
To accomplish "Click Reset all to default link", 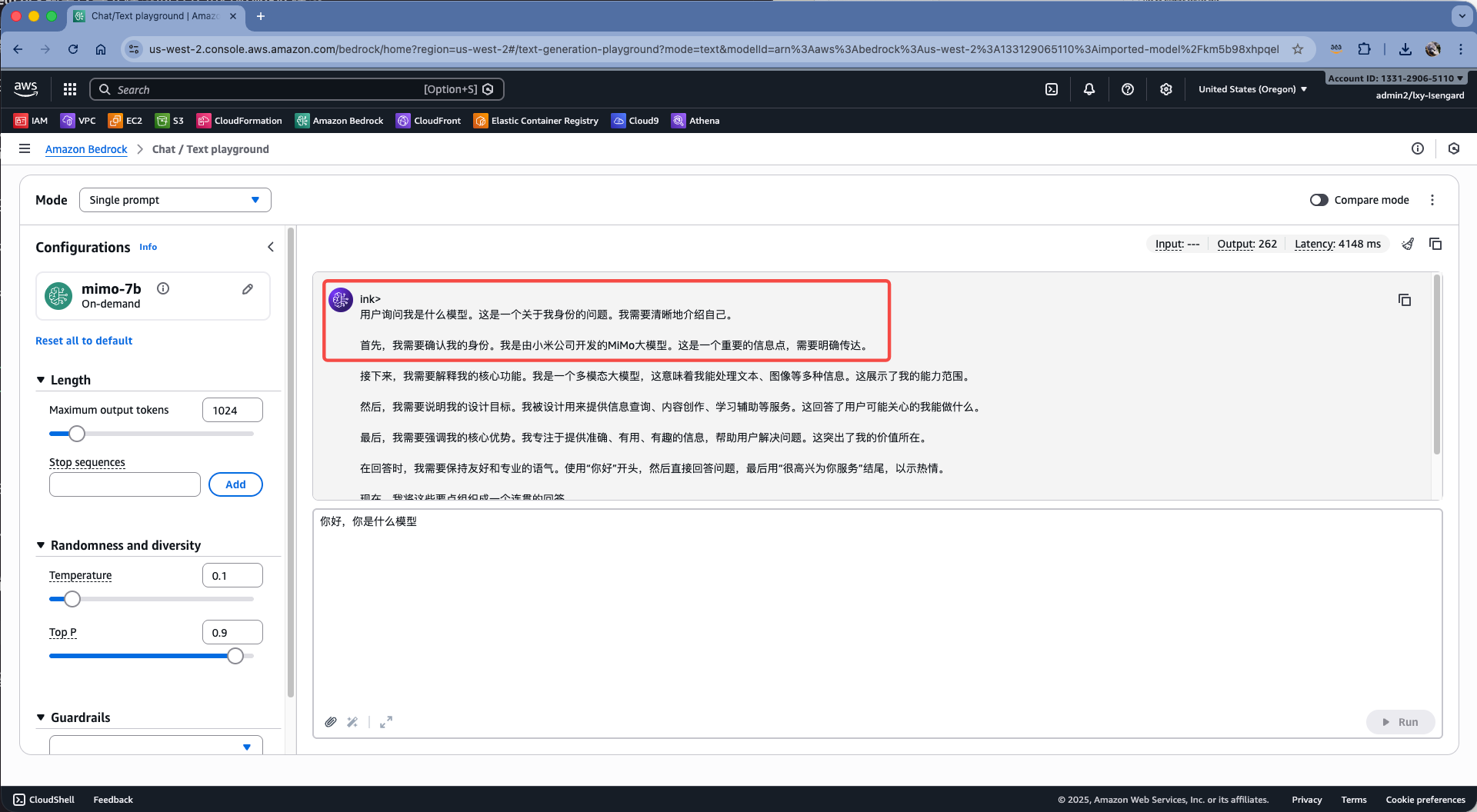I will point(84,341).
